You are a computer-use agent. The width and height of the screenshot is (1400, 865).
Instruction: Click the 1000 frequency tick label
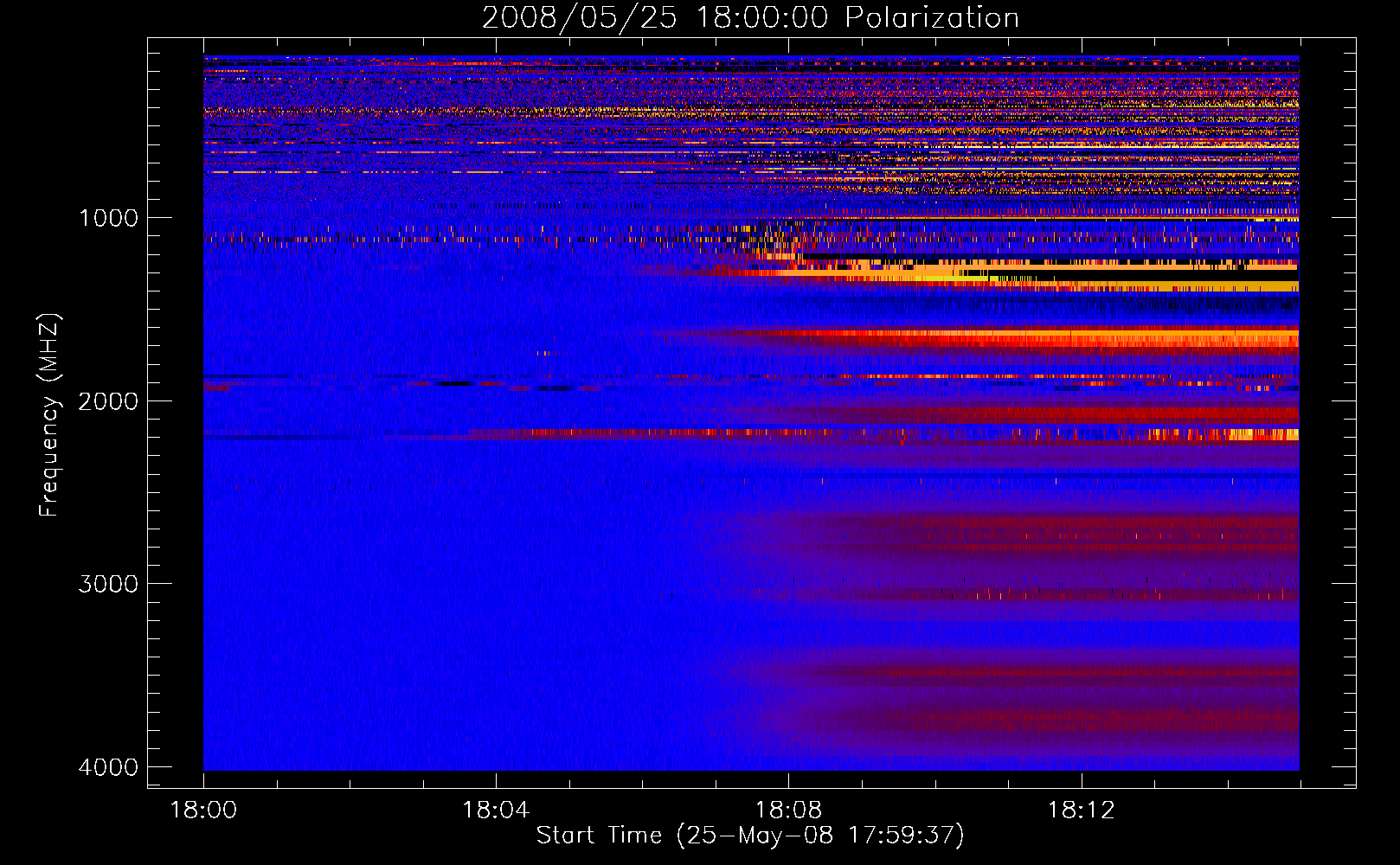tap(108, 218)
